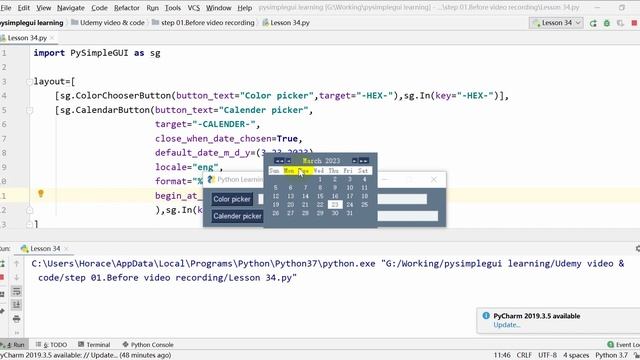Open the View menu

pyautogui.click(x=44, y=8)
